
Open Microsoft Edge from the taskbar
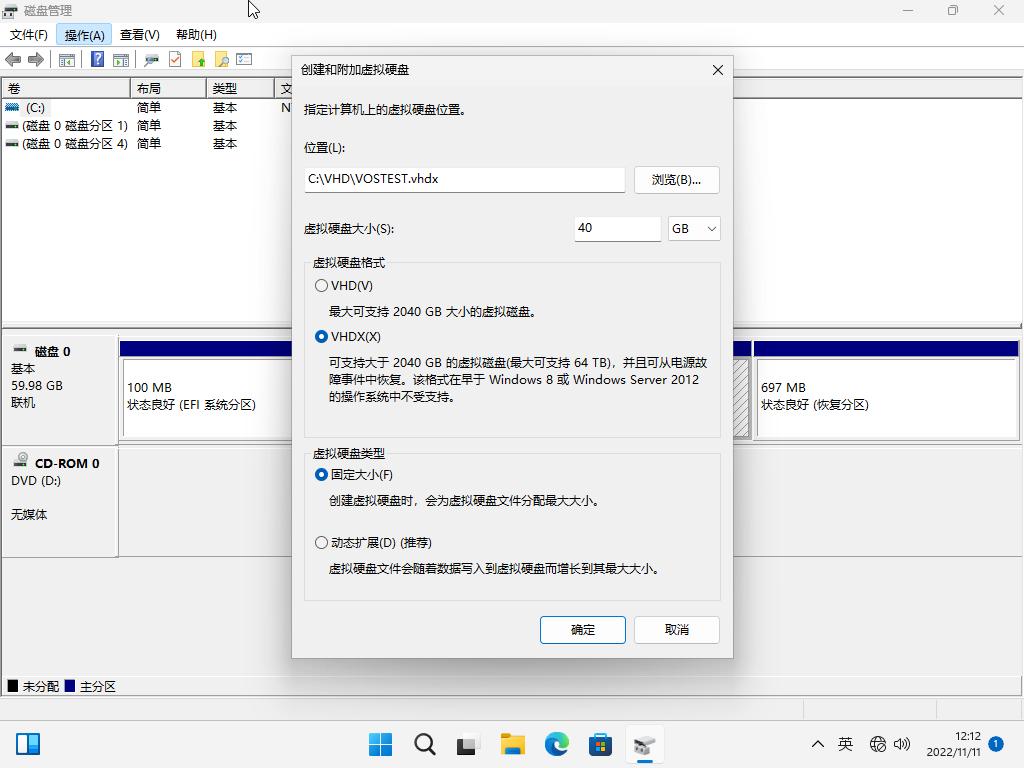[556, 744]
